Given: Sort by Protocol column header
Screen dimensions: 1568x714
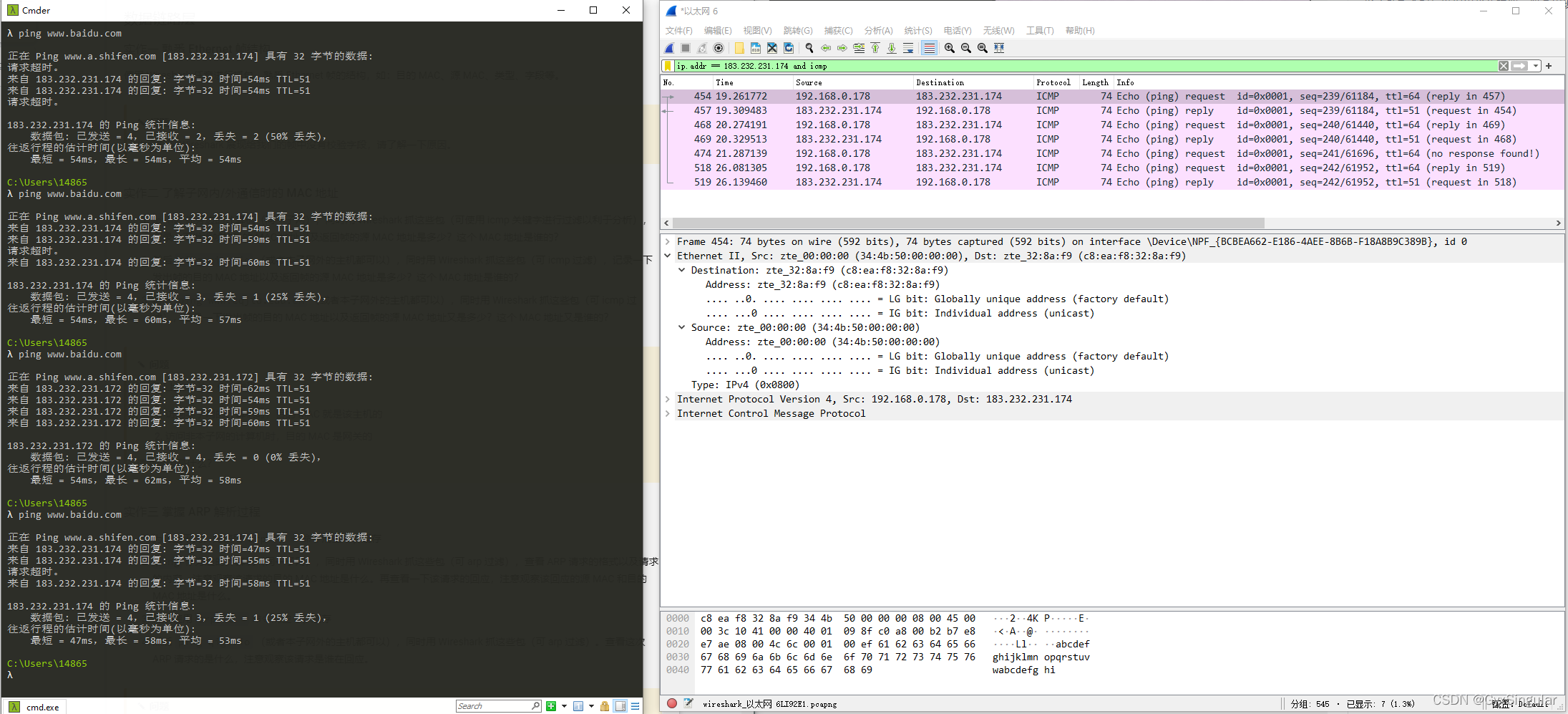Looking at the screenshot, I should (1056, 82).
